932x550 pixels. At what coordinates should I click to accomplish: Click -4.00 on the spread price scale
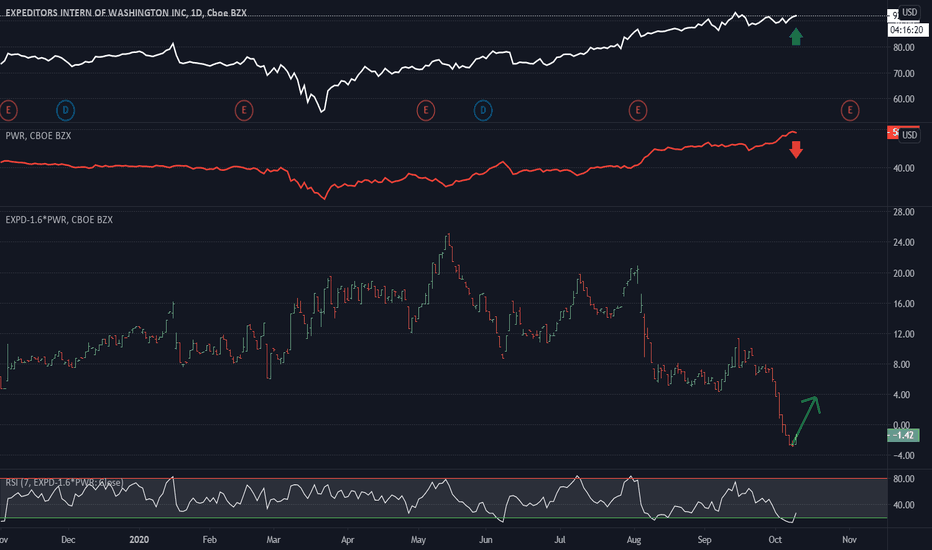(902, 455)
